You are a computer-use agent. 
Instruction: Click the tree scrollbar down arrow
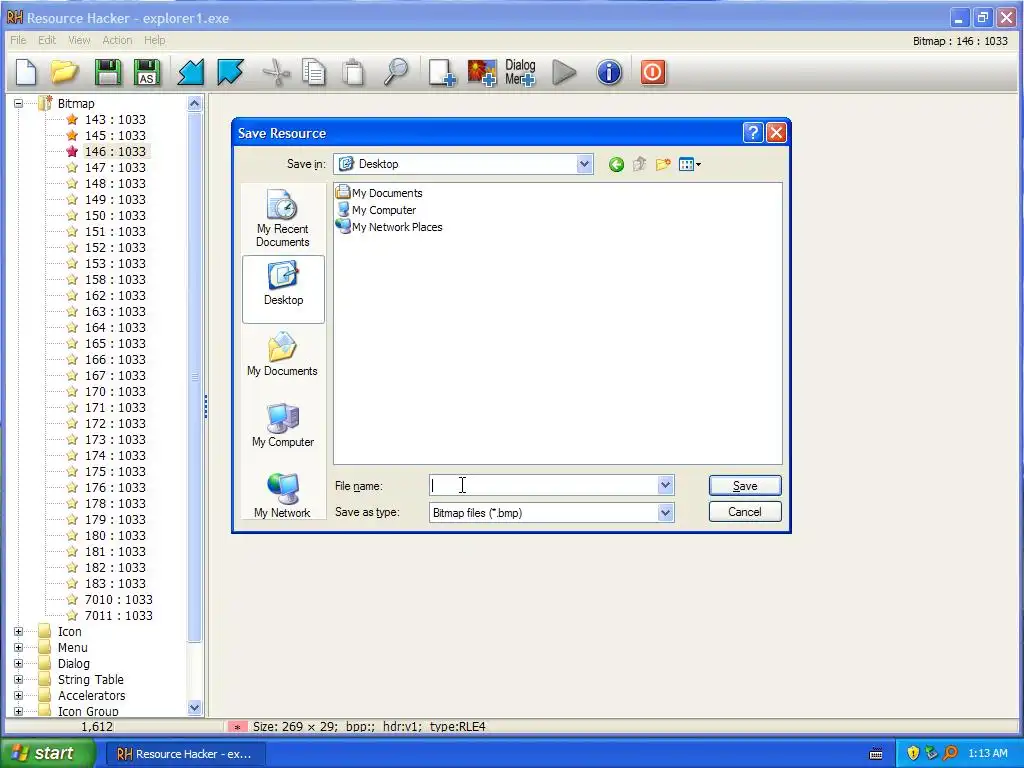(195, 707)
